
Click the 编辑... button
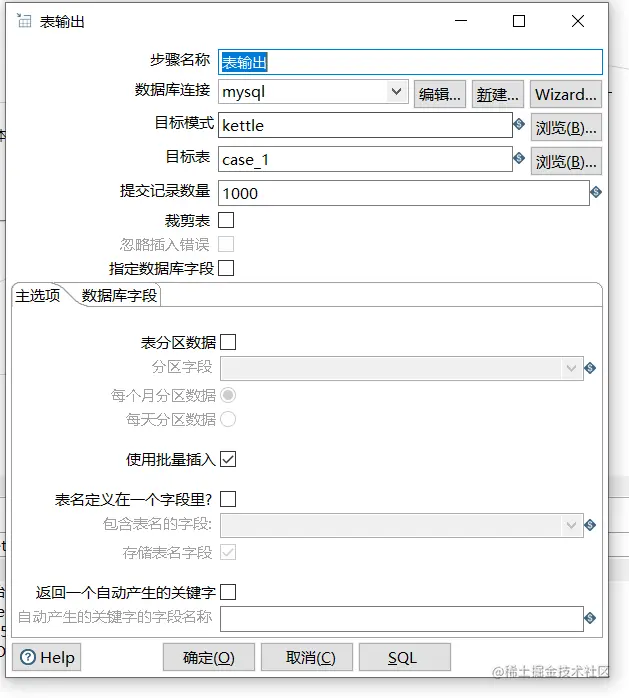tap(440, 94)
